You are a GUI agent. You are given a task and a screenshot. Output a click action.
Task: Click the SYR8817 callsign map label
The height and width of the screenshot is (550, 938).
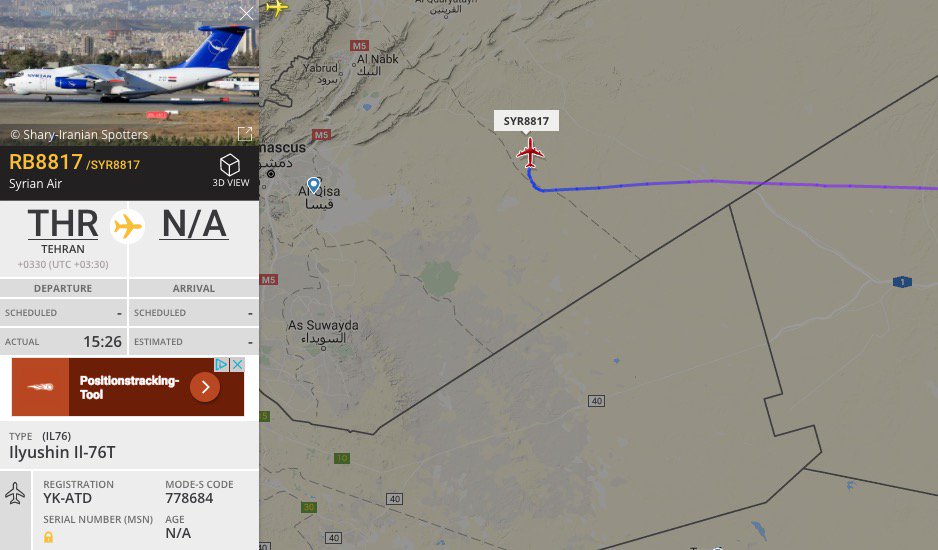pos(526,121)
